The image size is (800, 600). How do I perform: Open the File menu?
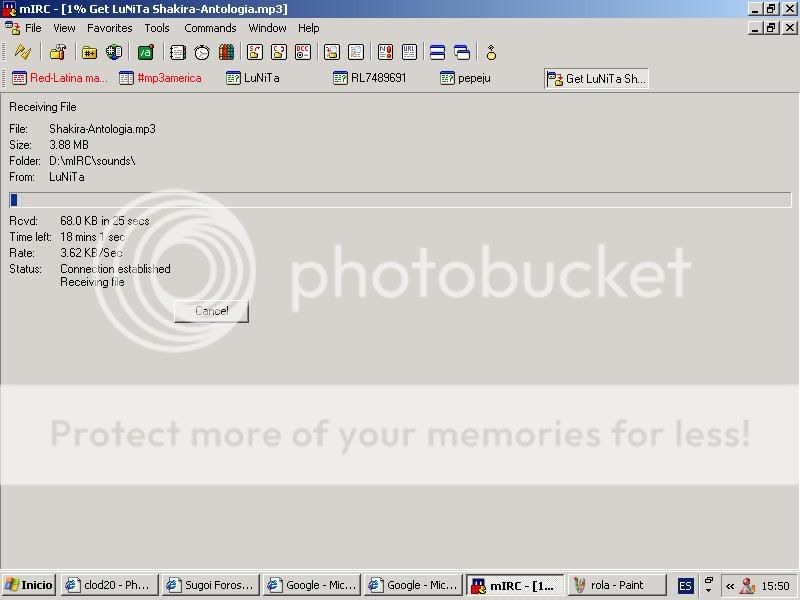click(x=33, y=28)
